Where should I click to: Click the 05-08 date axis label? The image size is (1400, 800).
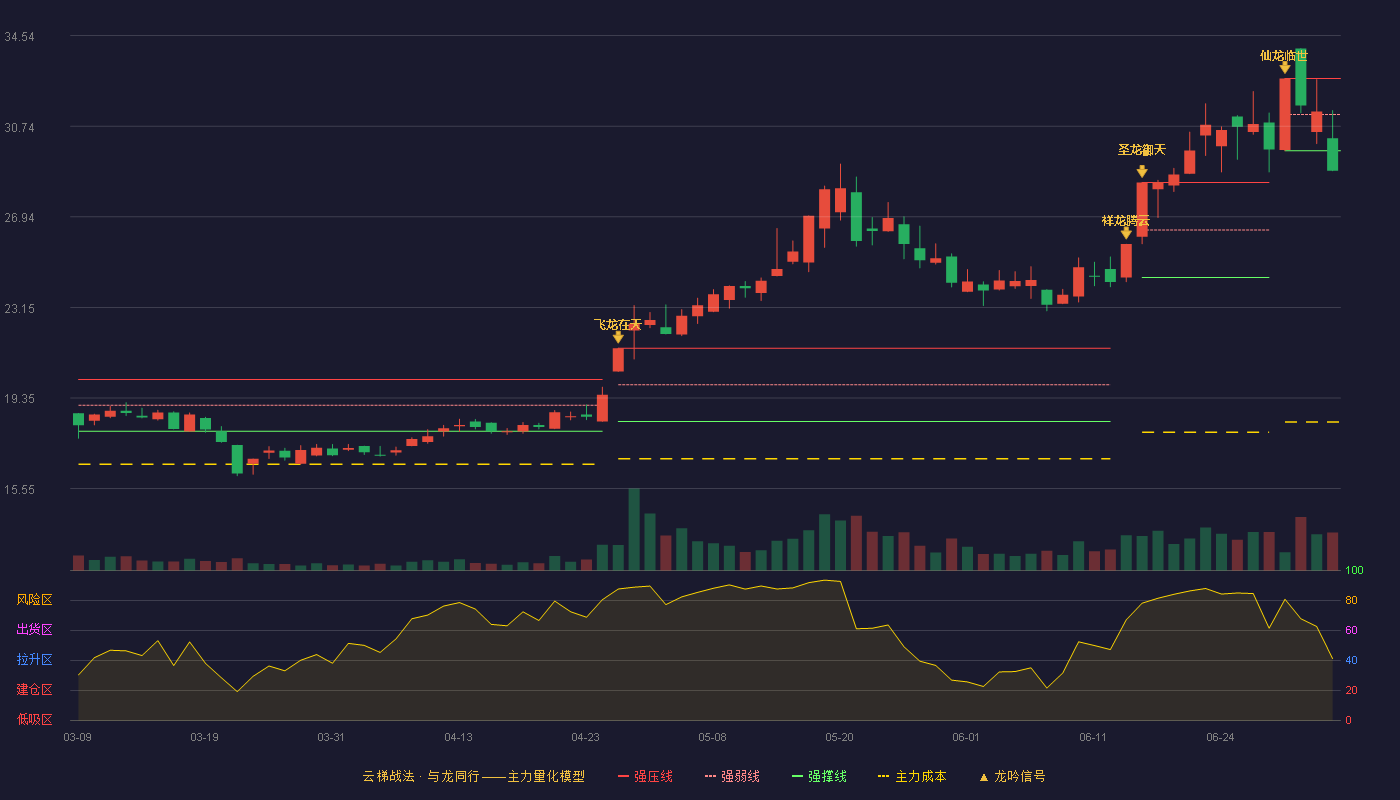coord(712,737)
